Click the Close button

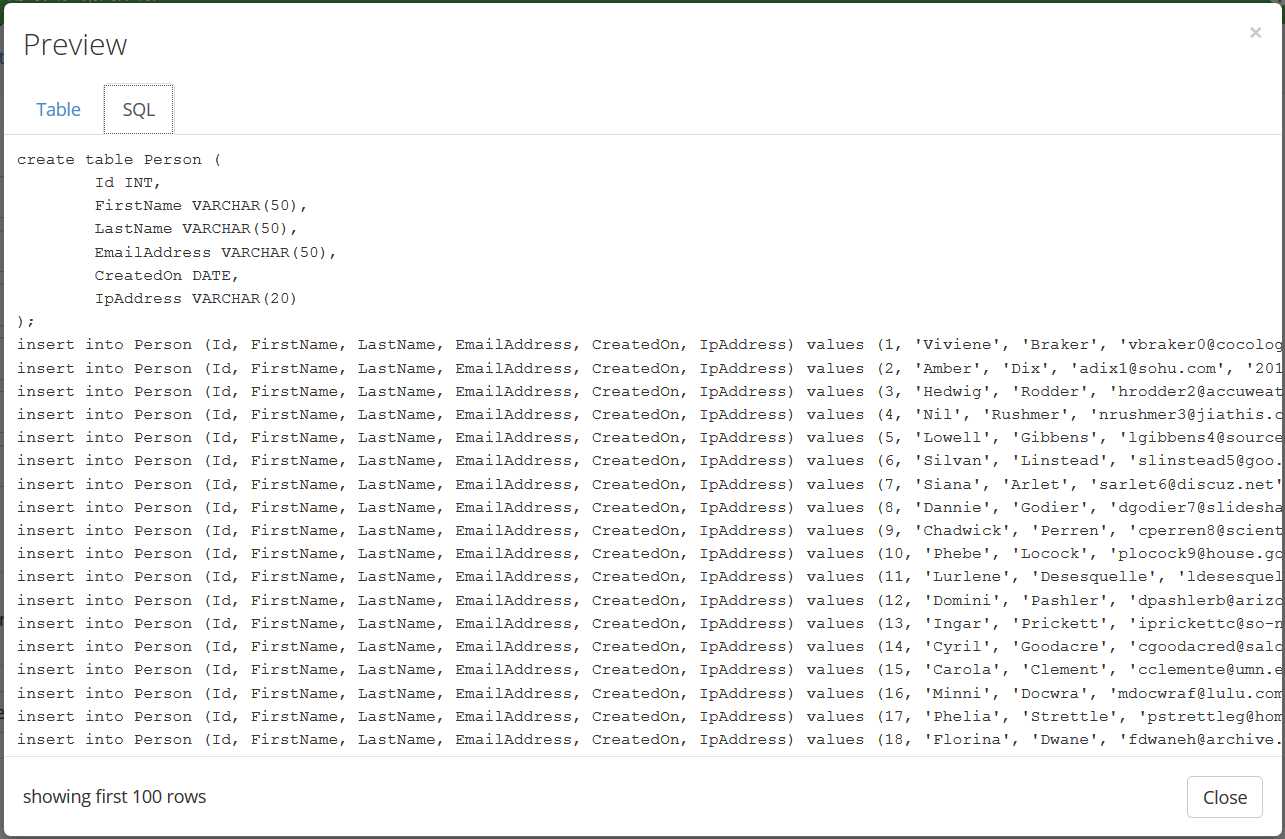coord(1225,797)
